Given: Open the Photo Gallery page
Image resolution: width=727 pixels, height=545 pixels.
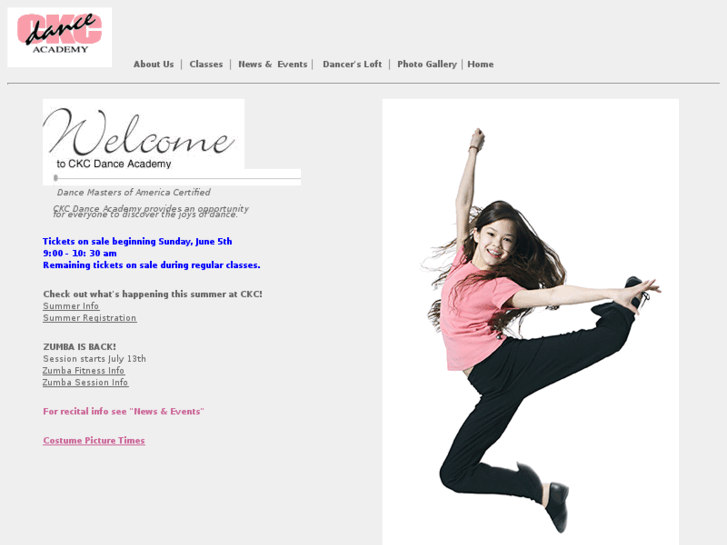Looking at the screenshot, I should click(x=427, y=64).
